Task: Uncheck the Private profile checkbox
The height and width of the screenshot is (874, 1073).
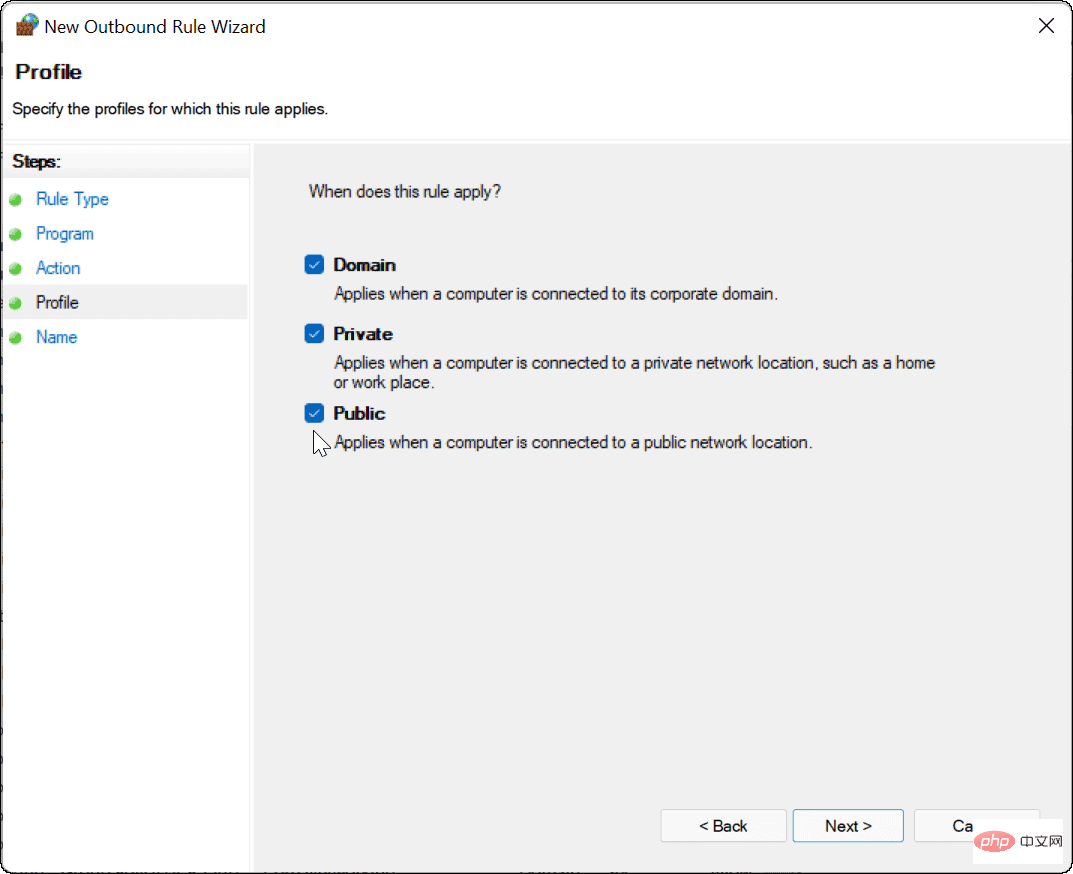Action: pos(314,333)
